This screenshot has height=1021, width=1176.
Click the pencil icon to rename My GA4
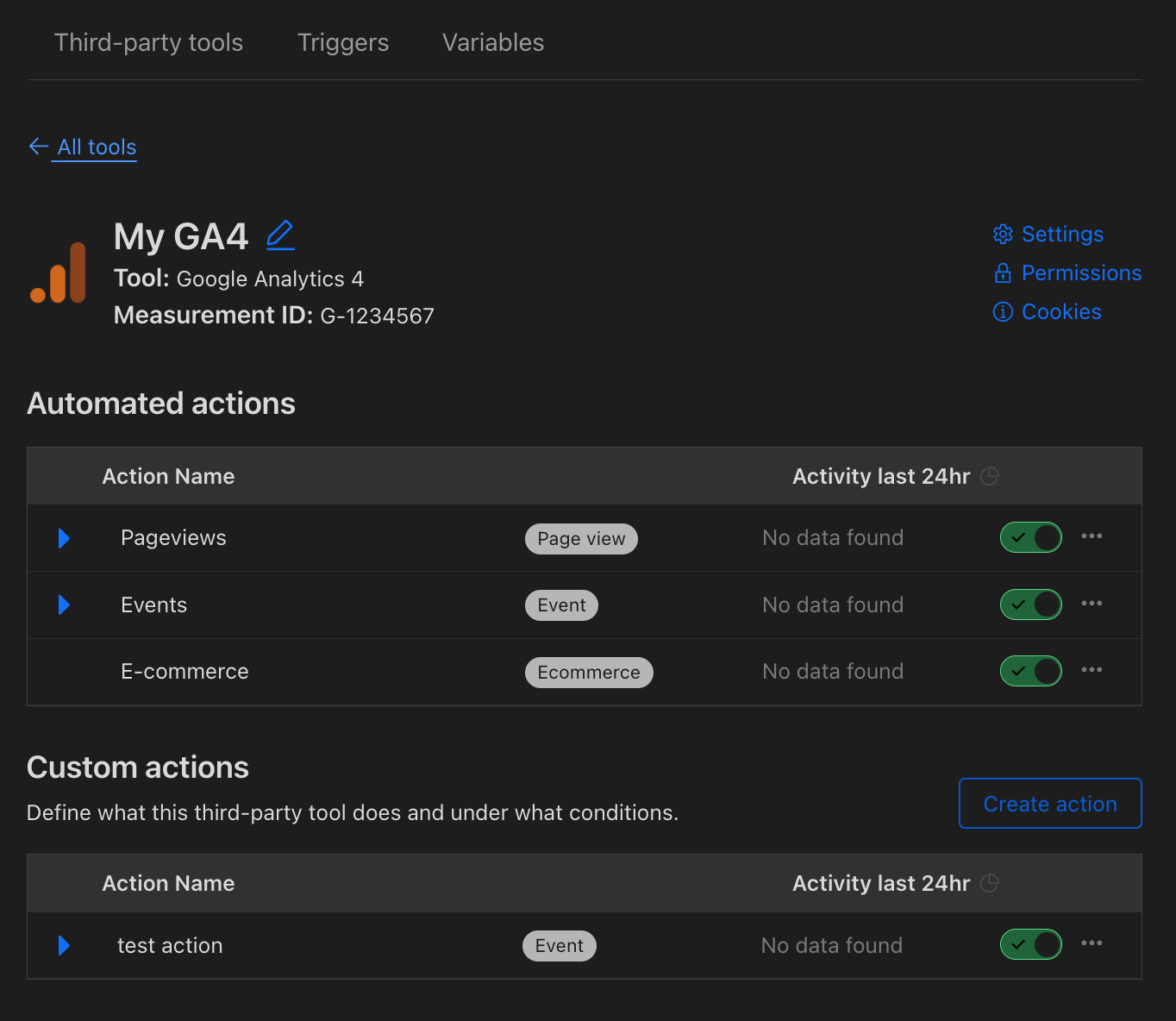coord(280,235)
